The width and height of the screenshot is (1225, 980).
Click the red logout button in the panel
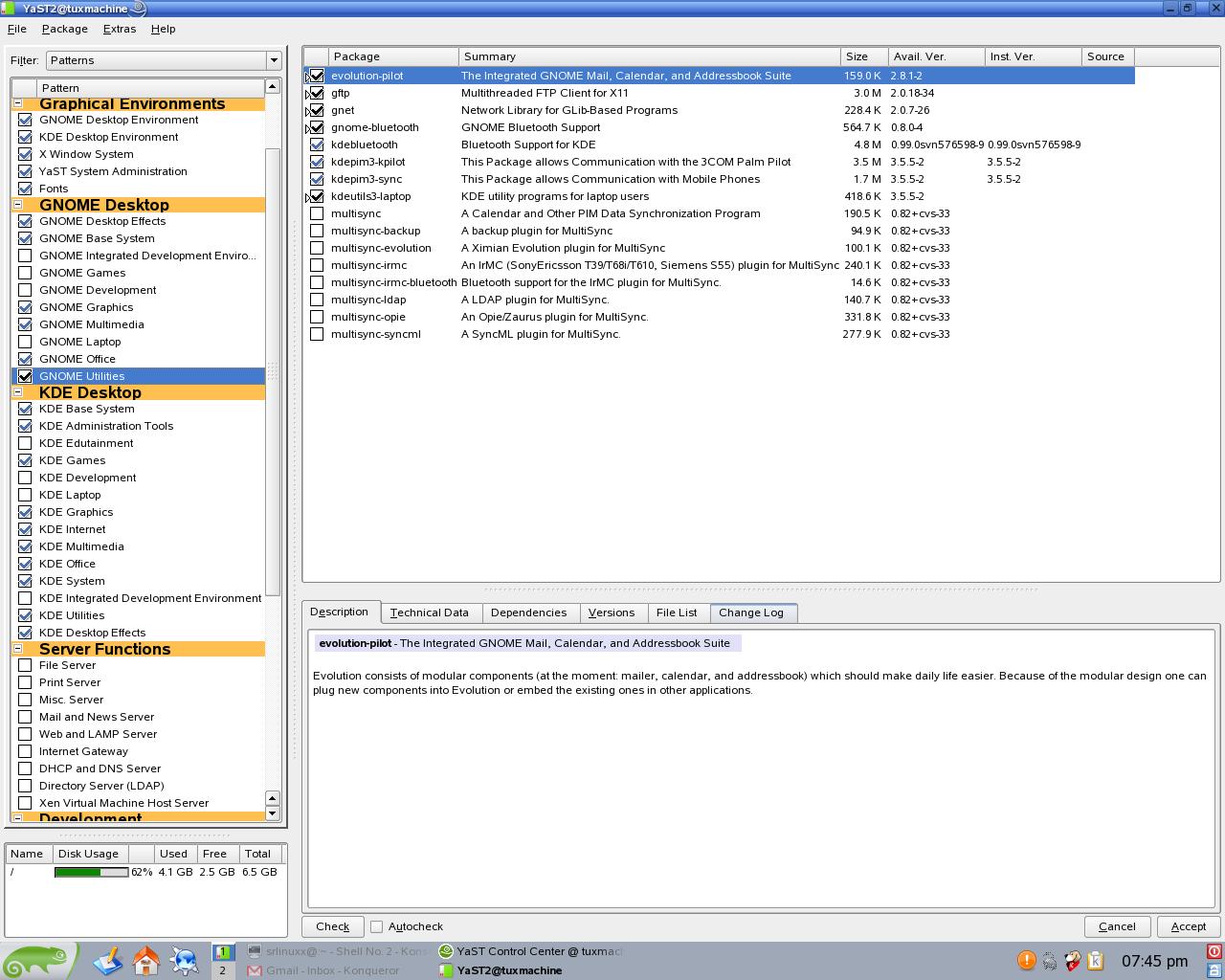[x=1214, y=951]
